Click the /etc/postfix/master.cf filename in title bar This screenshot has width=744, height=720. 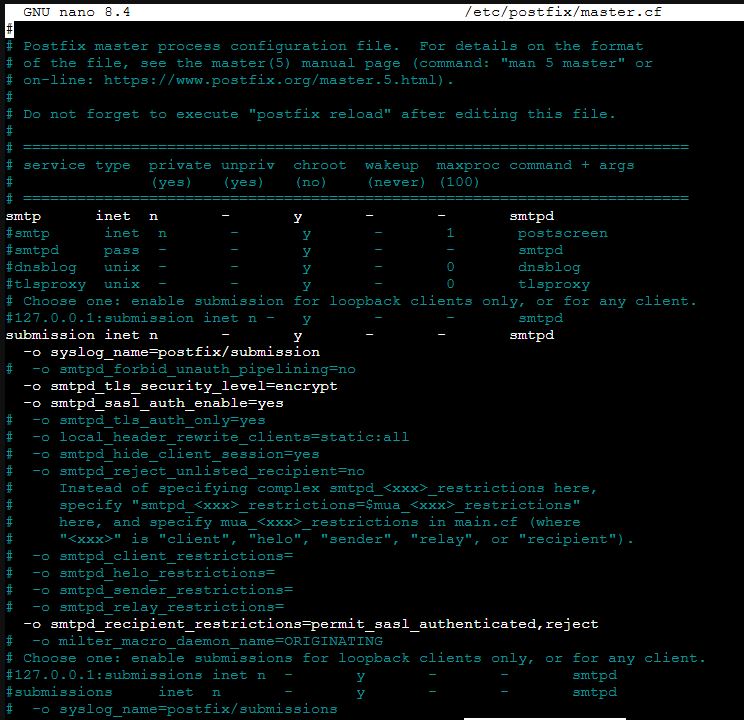point(563,12)
